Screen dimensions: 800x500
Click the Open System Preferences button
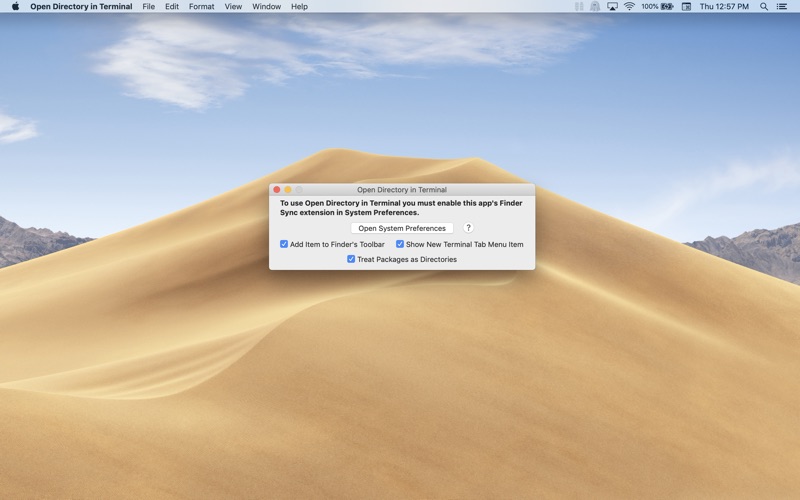tap(402, 228)
